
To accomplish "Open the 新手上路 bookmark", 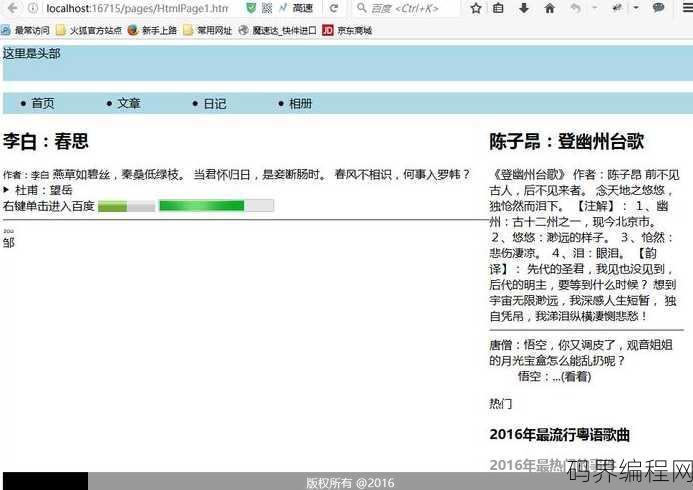I will point(152,30).
